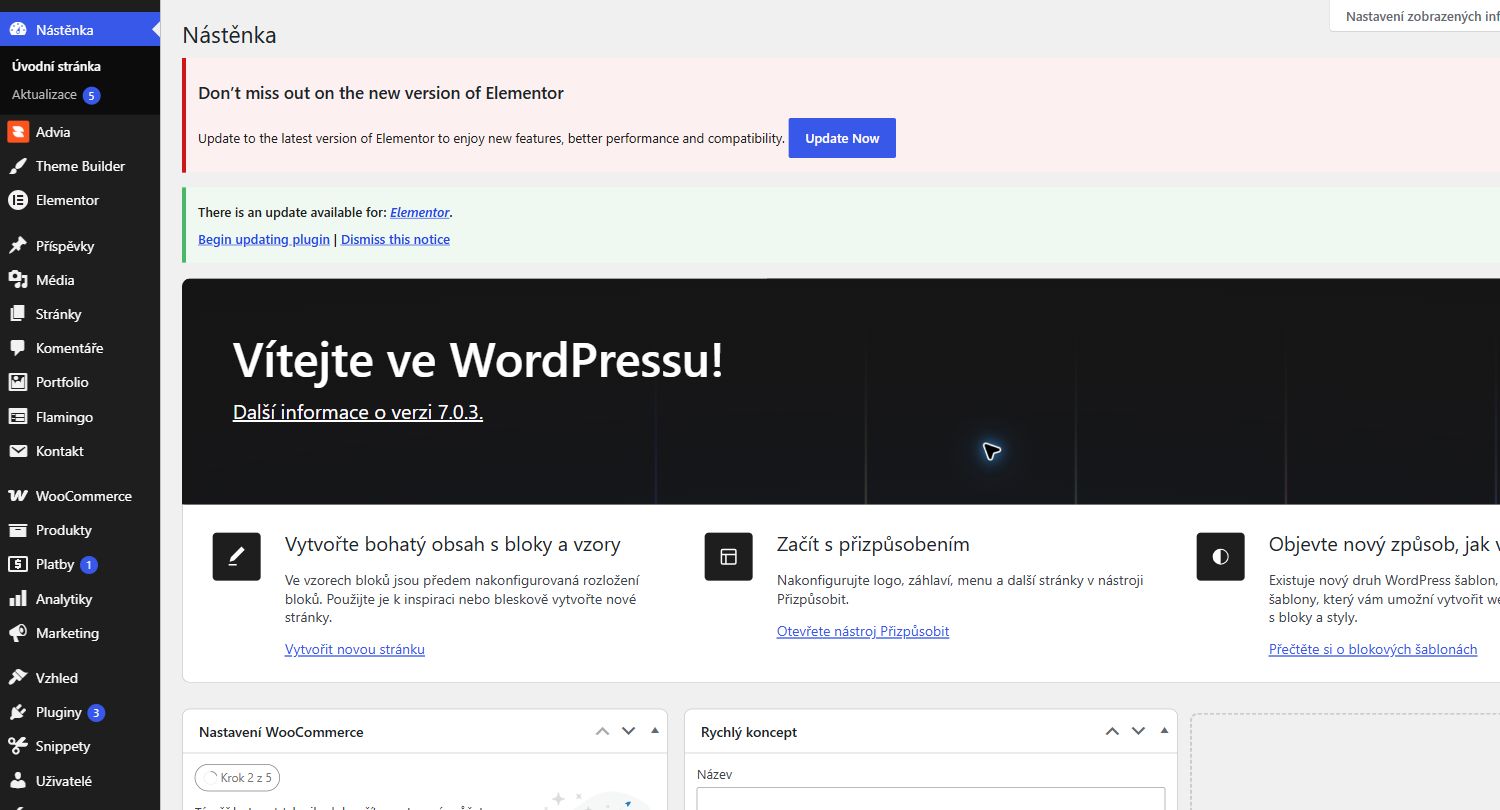The image size is (1500, 810).
Task: Click the Analytiky bar chart icon
Action: 18,599
